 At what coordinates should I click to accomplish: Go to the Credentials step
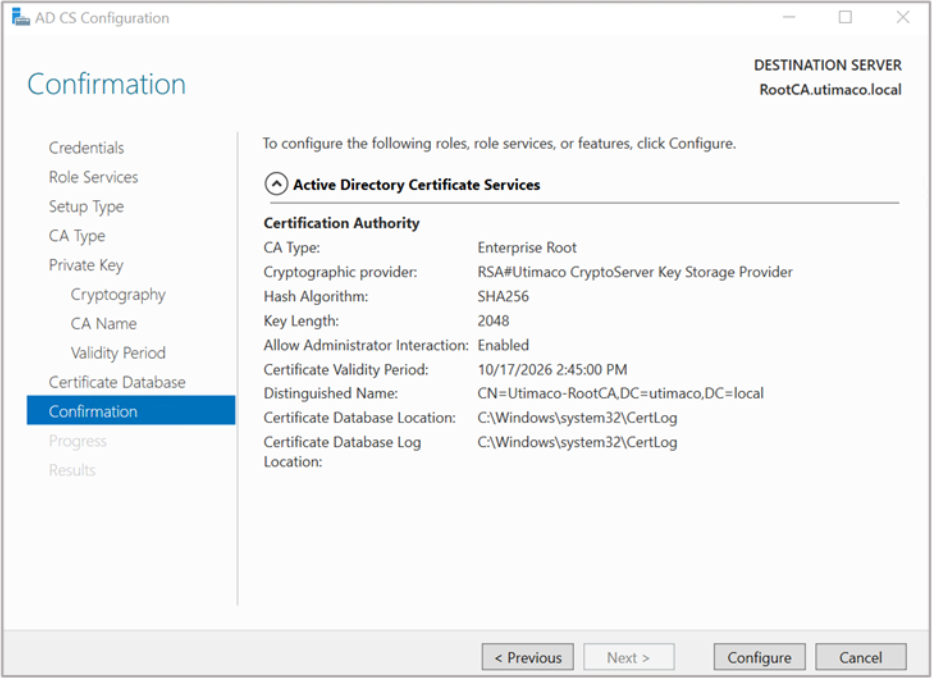[87, 148]
